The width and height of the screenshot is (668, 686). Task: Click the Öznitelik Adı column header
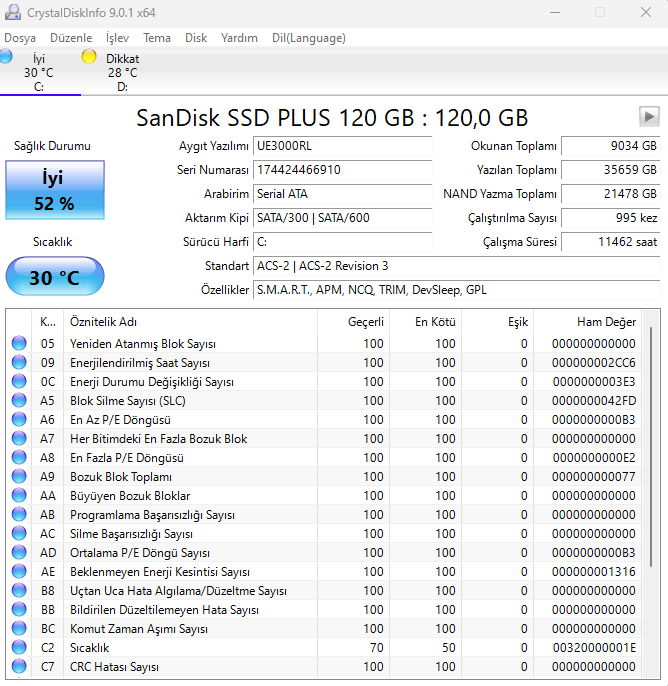(190, 322)
